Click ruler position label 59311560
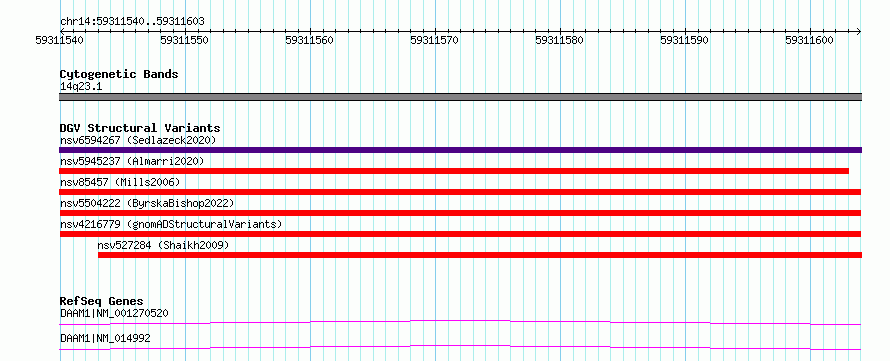This screenshot has height=361, width=890. (309, 40)
